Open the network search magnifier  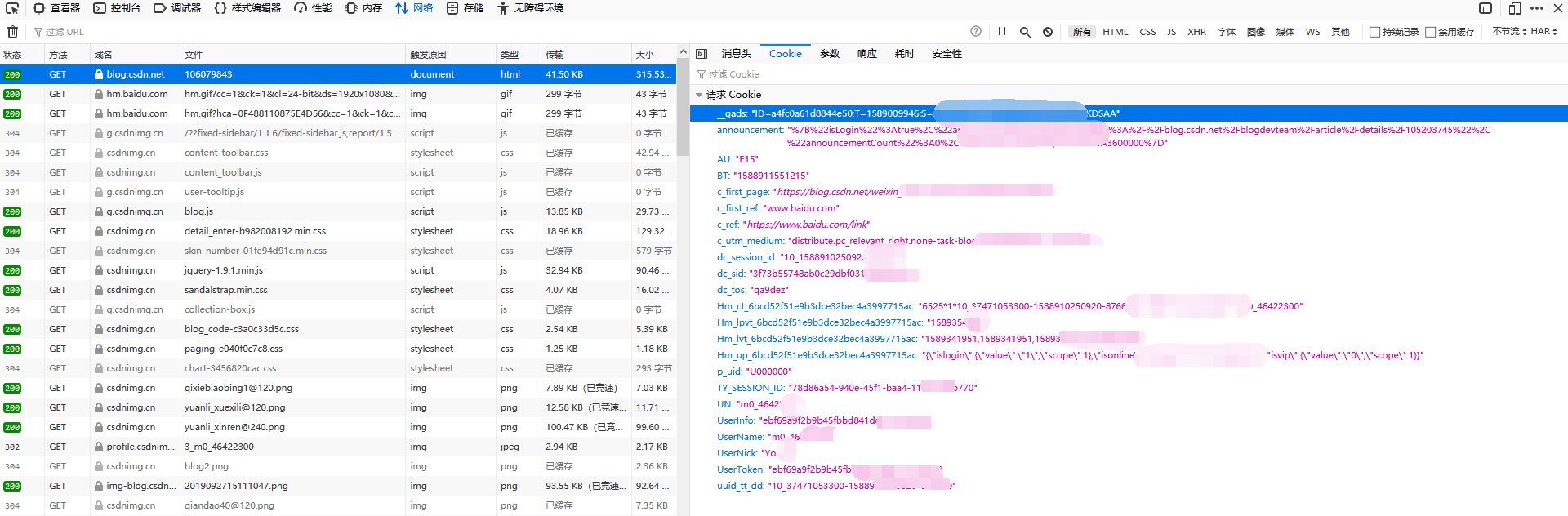click(1025, 32)
